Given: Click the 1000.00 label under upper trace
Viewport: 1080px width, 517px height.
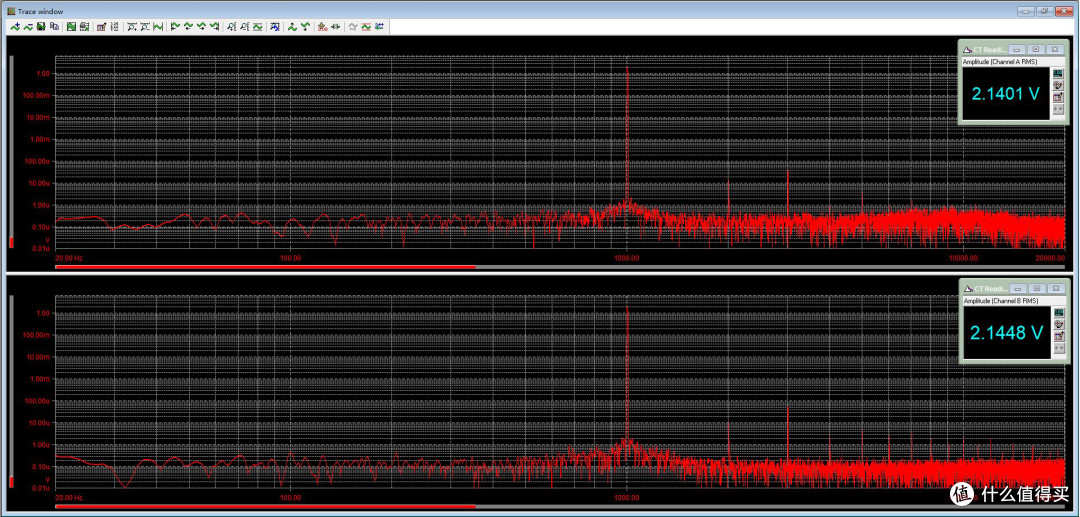Looking at the screenshot, I should click(627, 258).
